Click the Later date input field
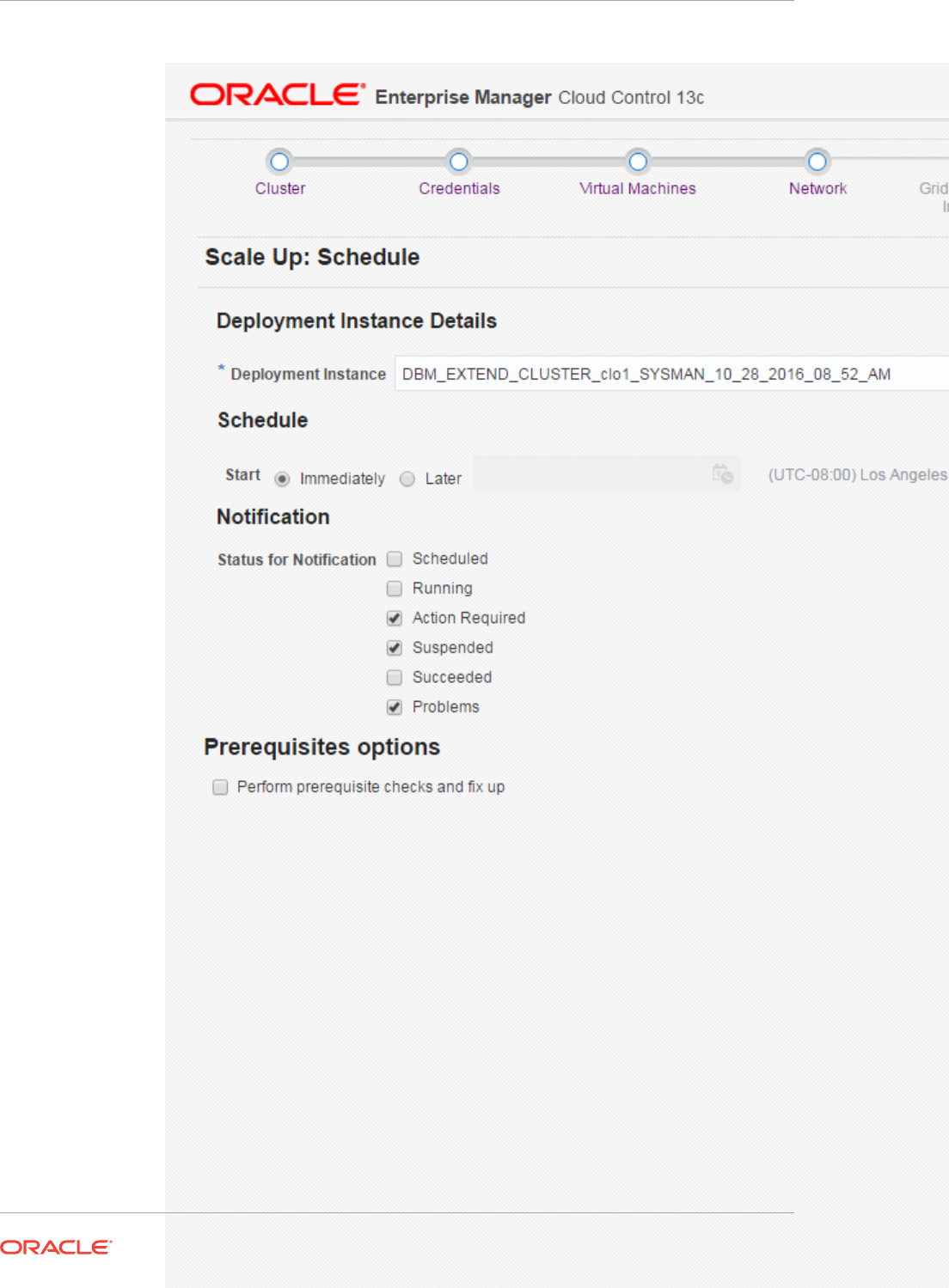The image size is (949, 1288). 607,474
